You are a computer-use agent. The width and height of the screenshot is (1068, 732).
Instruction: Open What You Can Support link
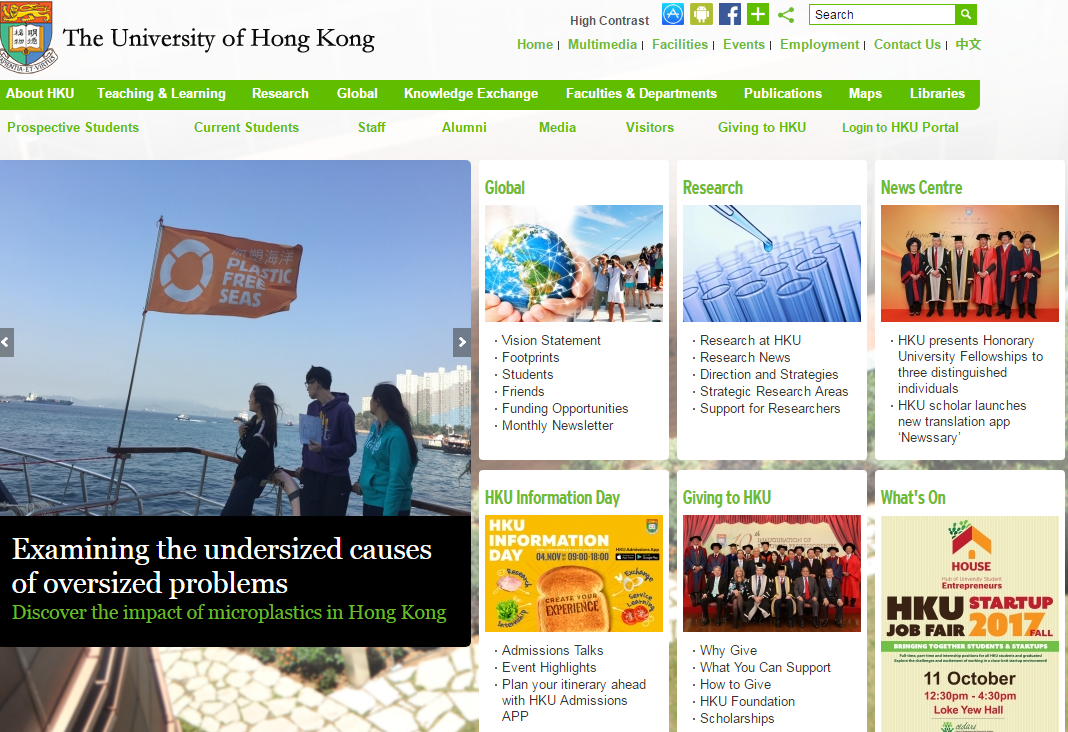click(765, 667)
